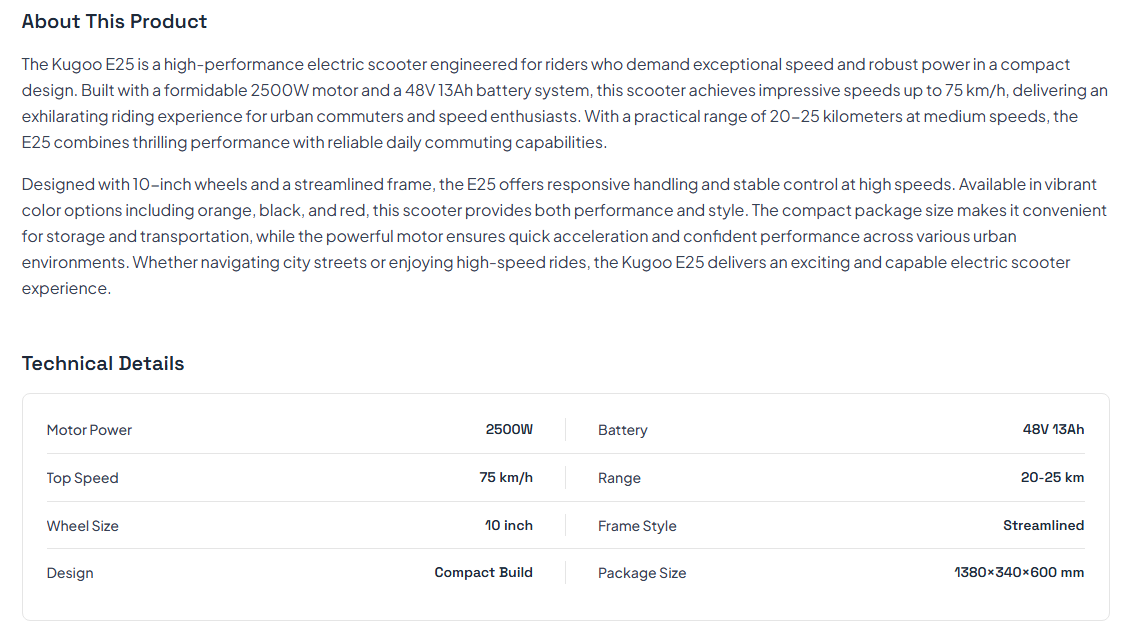The height and width of the screenshot is (642, 1142).
Task: Select the Motor Power label
Action: (x=89, y=430)
